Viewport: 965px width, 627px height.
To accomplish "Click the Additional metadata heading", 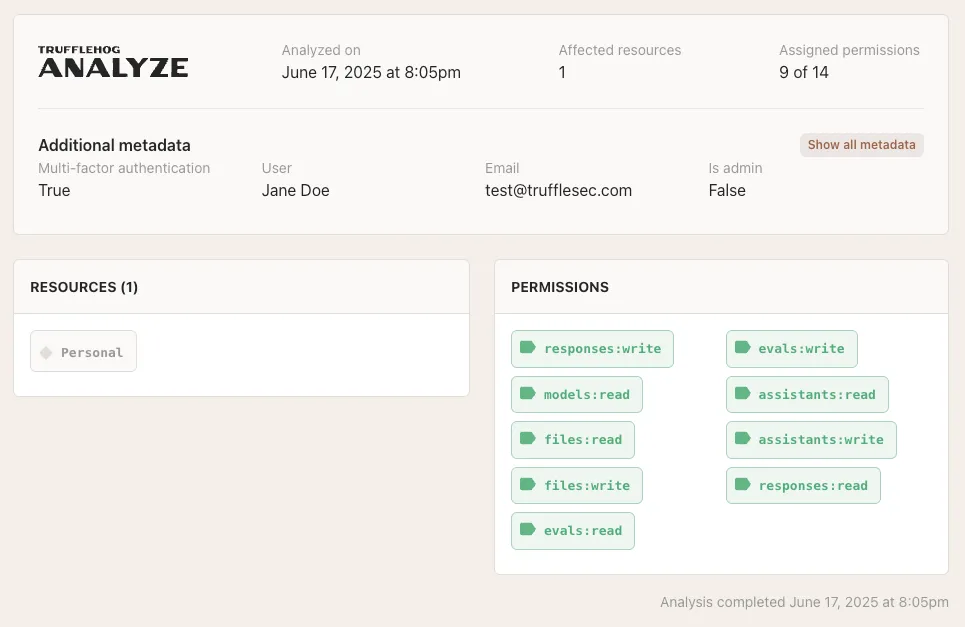I will point(114,145).
